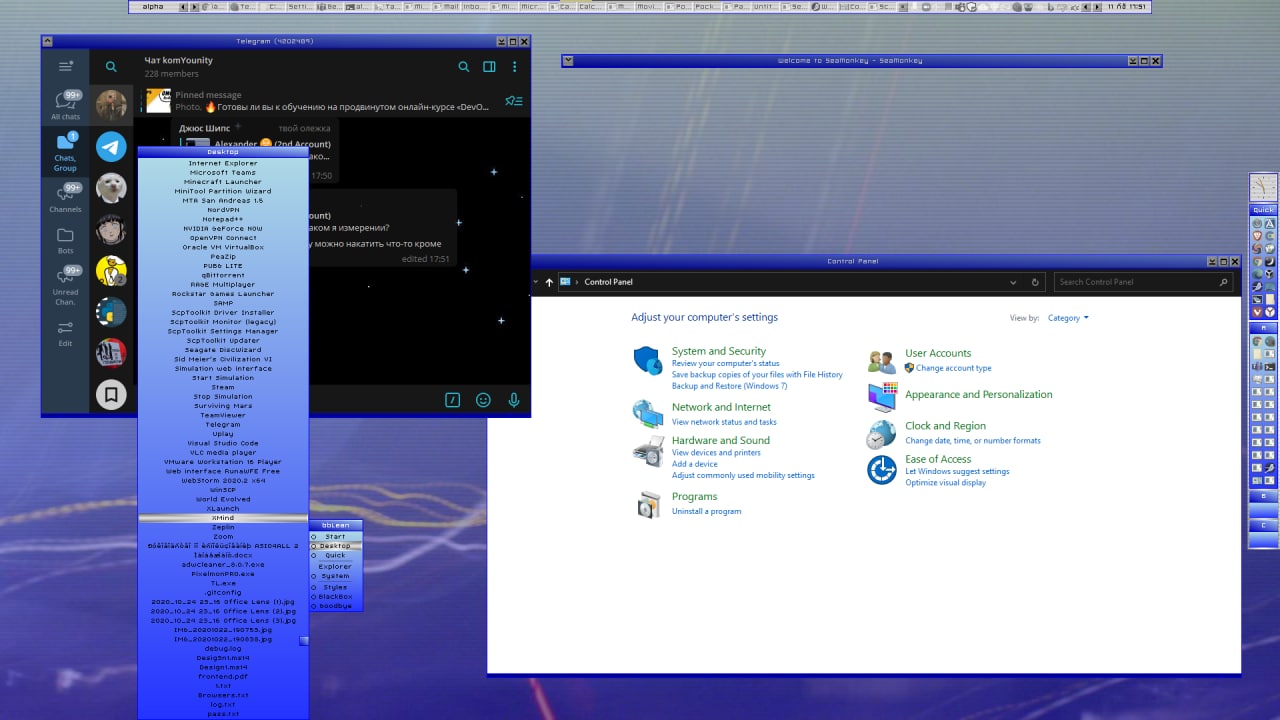This screenshot has height=720, width=1280.
Task: Open the pinned messages list icon
Action: click(x=513, y=101)
